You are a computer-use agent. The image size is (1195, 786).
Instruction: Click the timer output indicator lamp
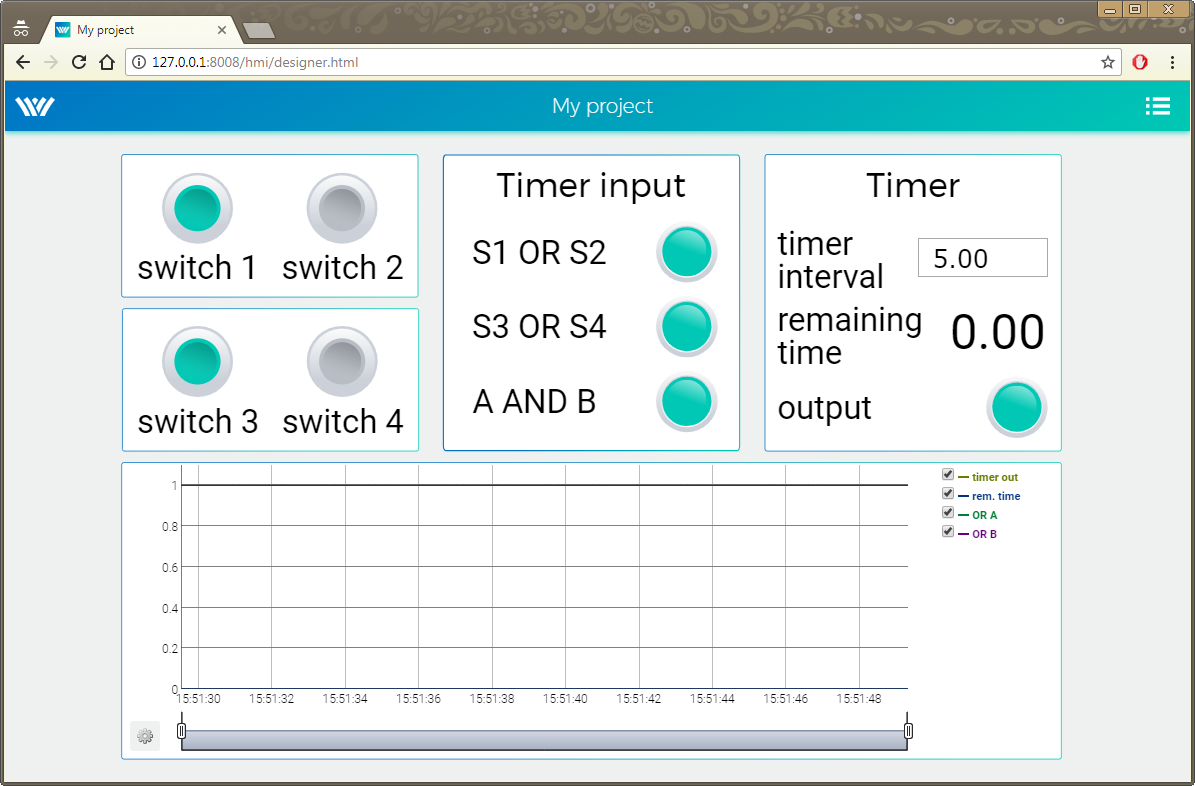(x=1017, y=407)
